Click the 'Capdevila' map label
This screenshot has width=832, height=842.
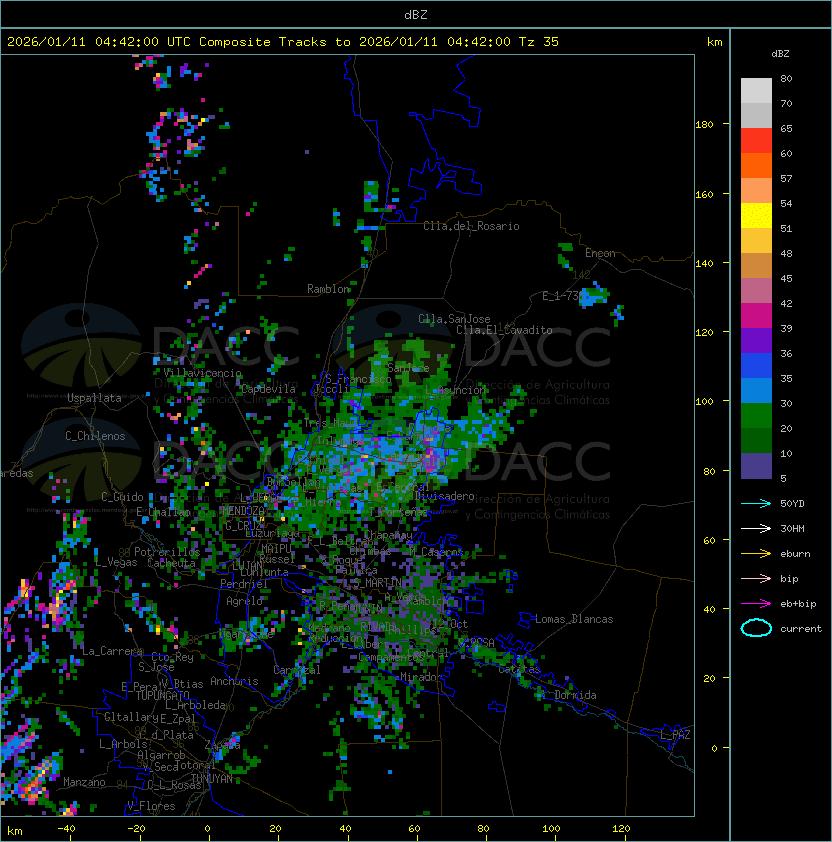[x=269, y=389]
